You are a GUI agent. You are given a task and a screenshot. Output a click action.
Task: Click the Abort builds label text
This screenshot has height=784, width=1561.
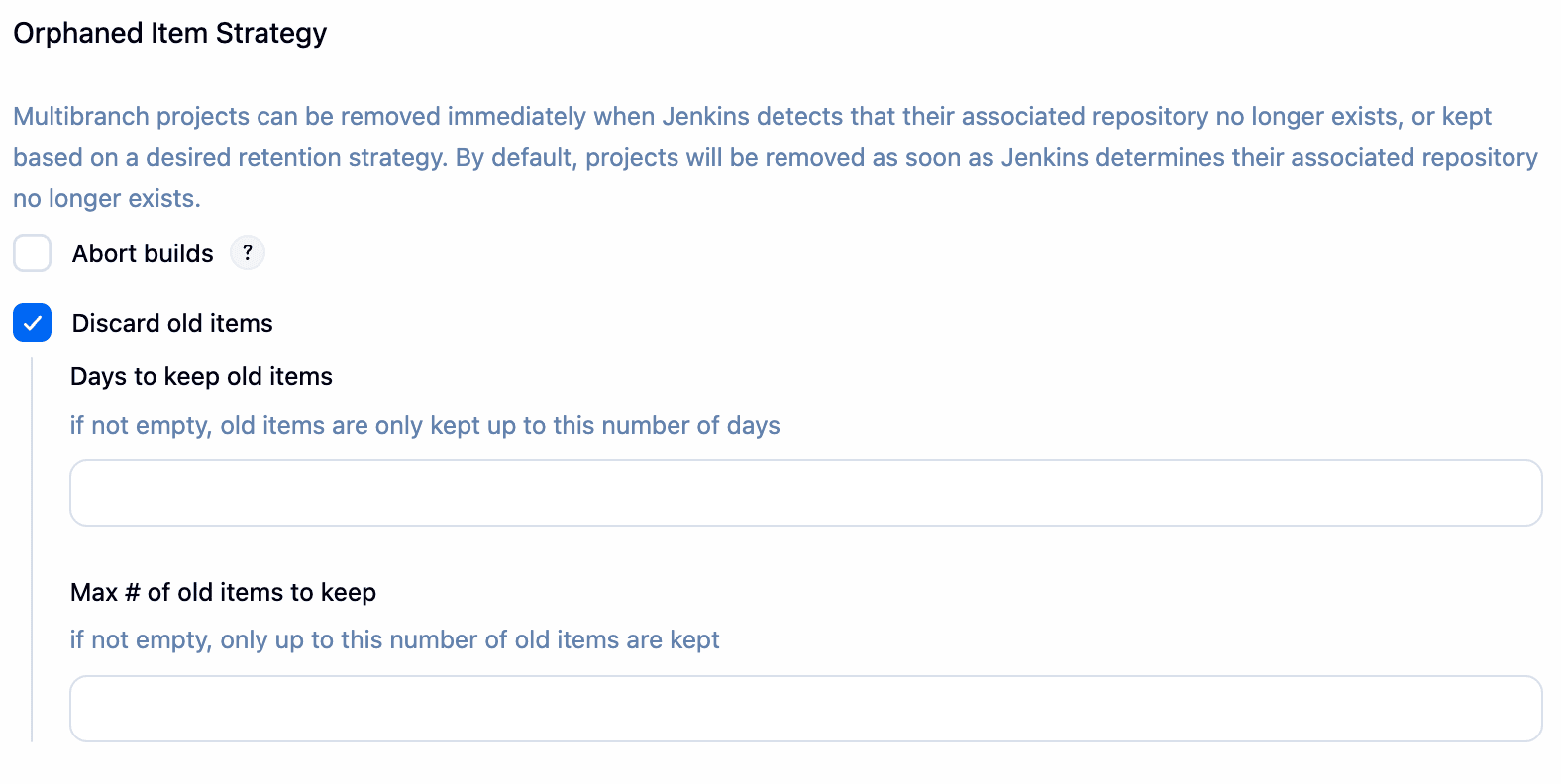point(142,253)
